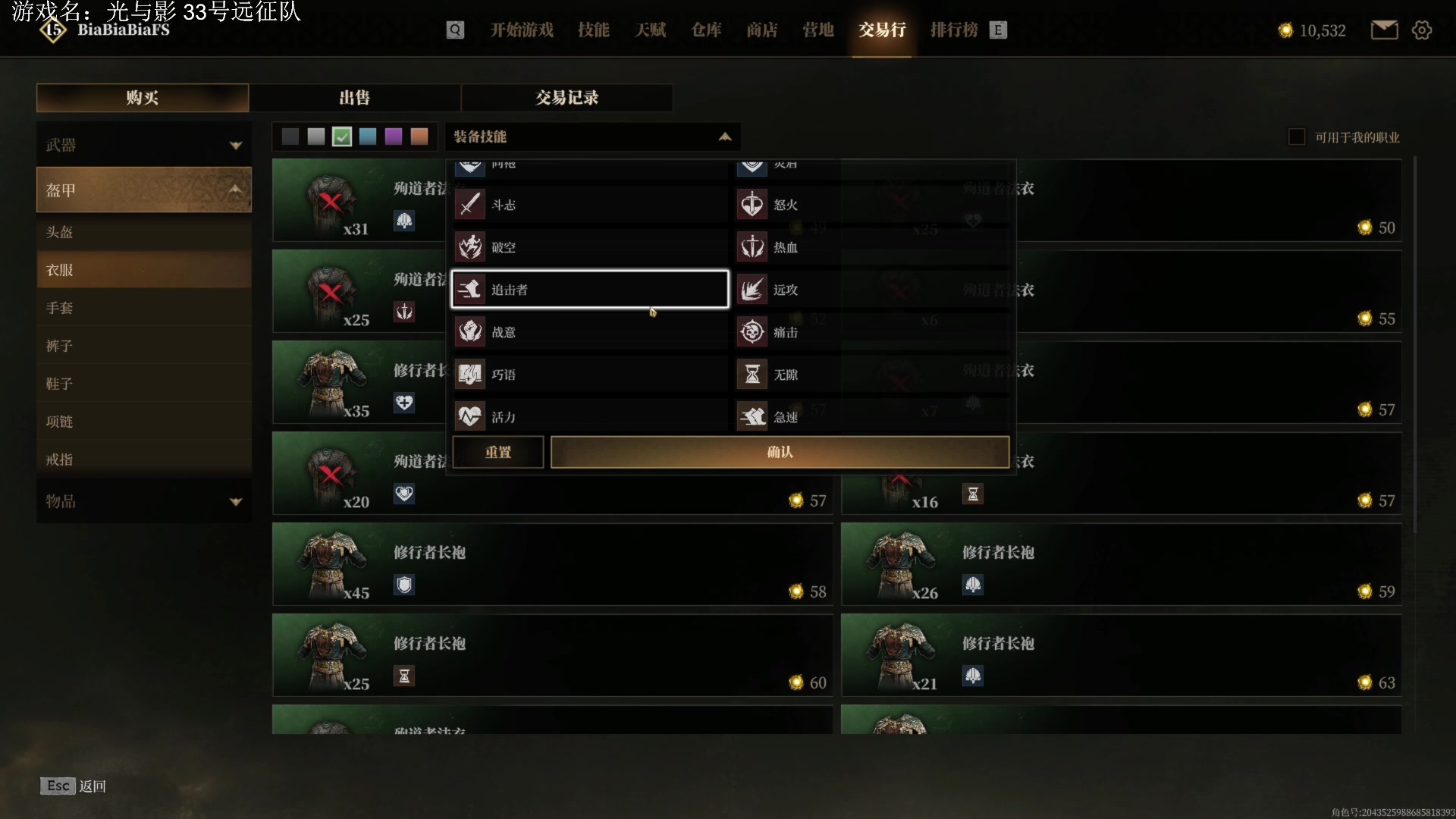Select the 活力 heartbeat skill icon
Image resolution: width=1456 pixels, height=819 pixels.
pos(470,416)
